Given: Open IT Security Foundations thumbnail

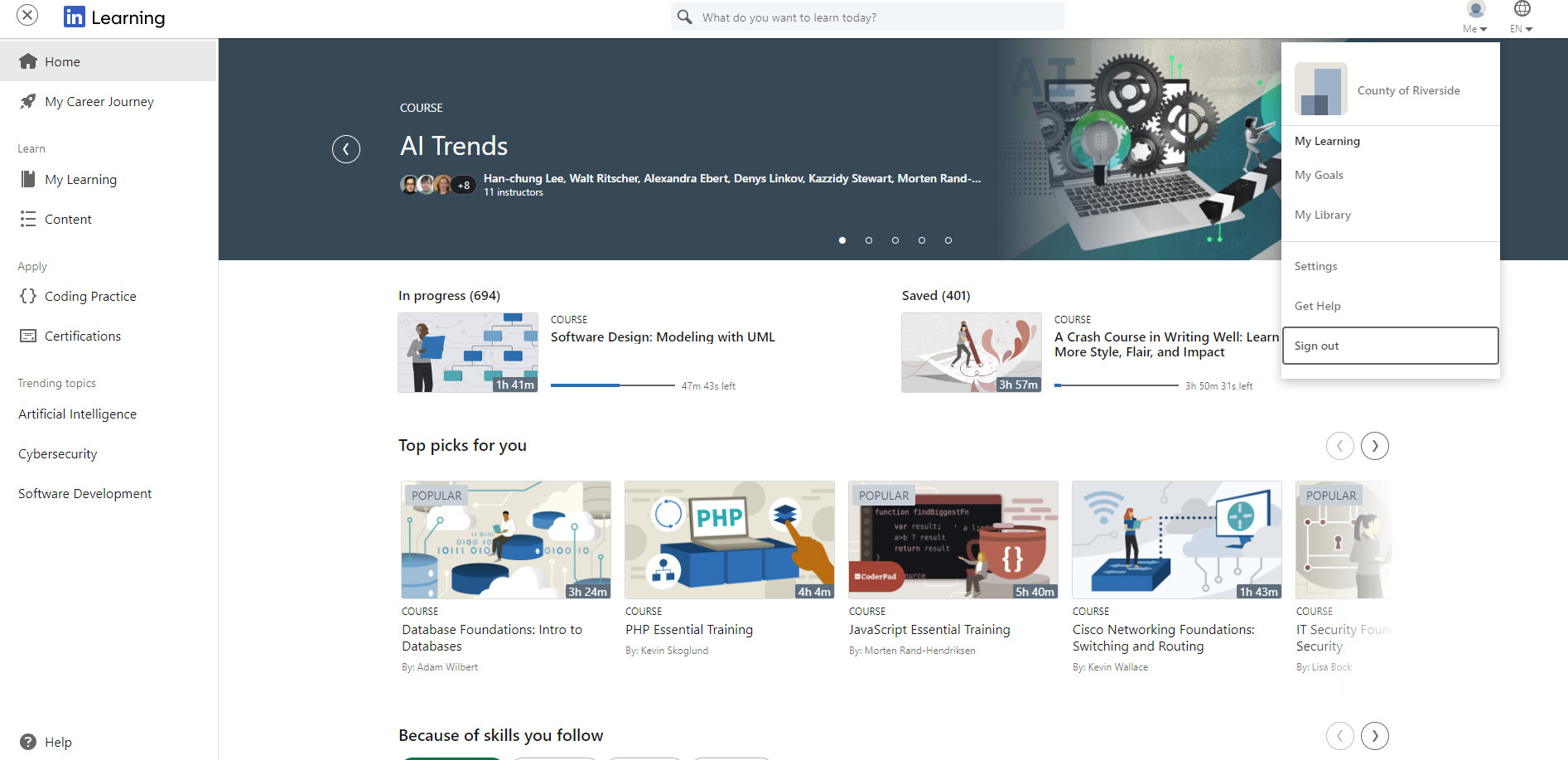Looking at the screenshot, I should pyautogui.click(x=1344, y=540).
